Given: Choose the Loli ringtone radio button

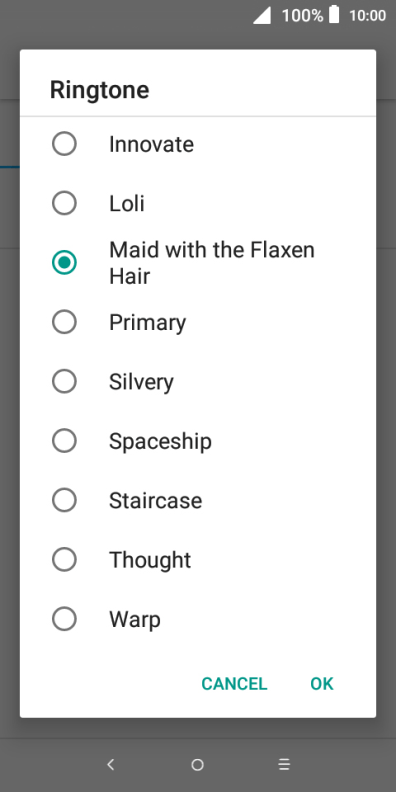Looking at the screenshot, I should [x=64, y=204].
